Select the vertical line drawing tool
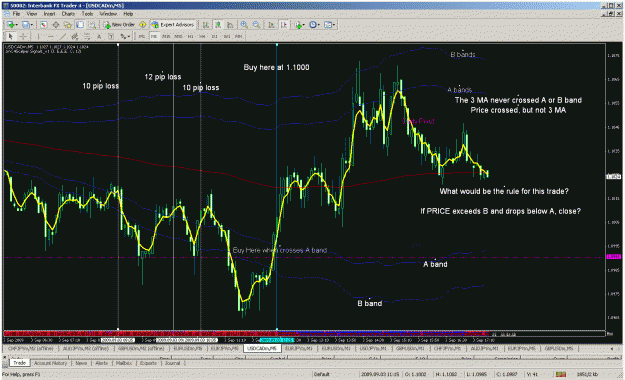 click(38, 36)
